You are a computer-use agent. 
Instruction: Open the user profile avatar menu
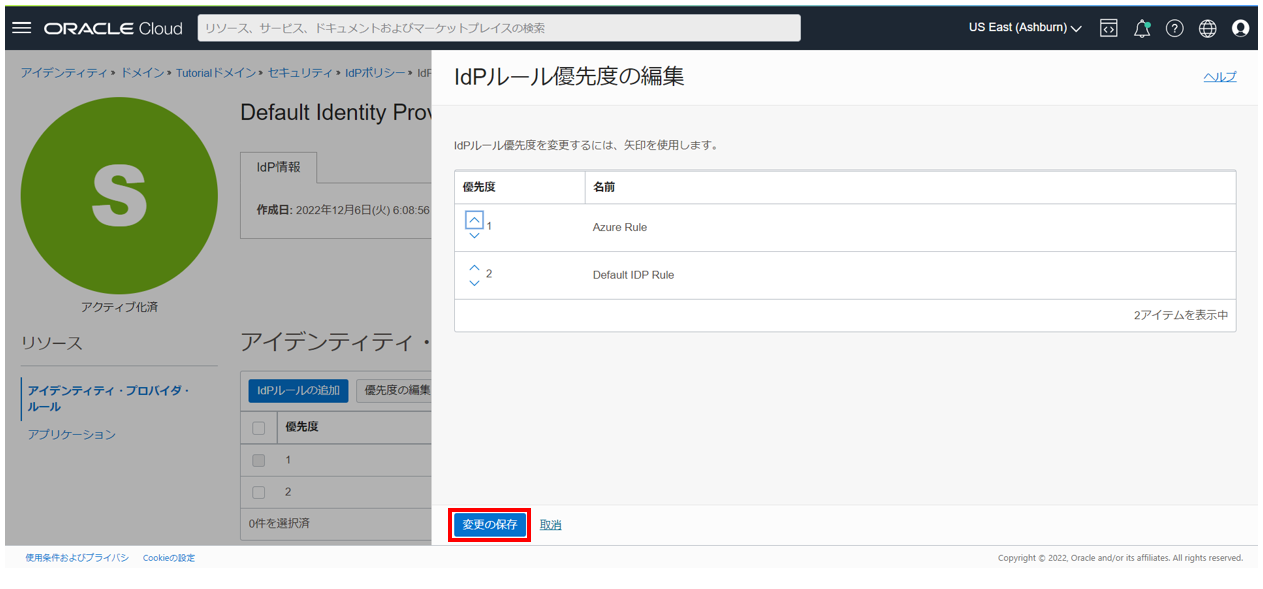(x=1240, y=28)
